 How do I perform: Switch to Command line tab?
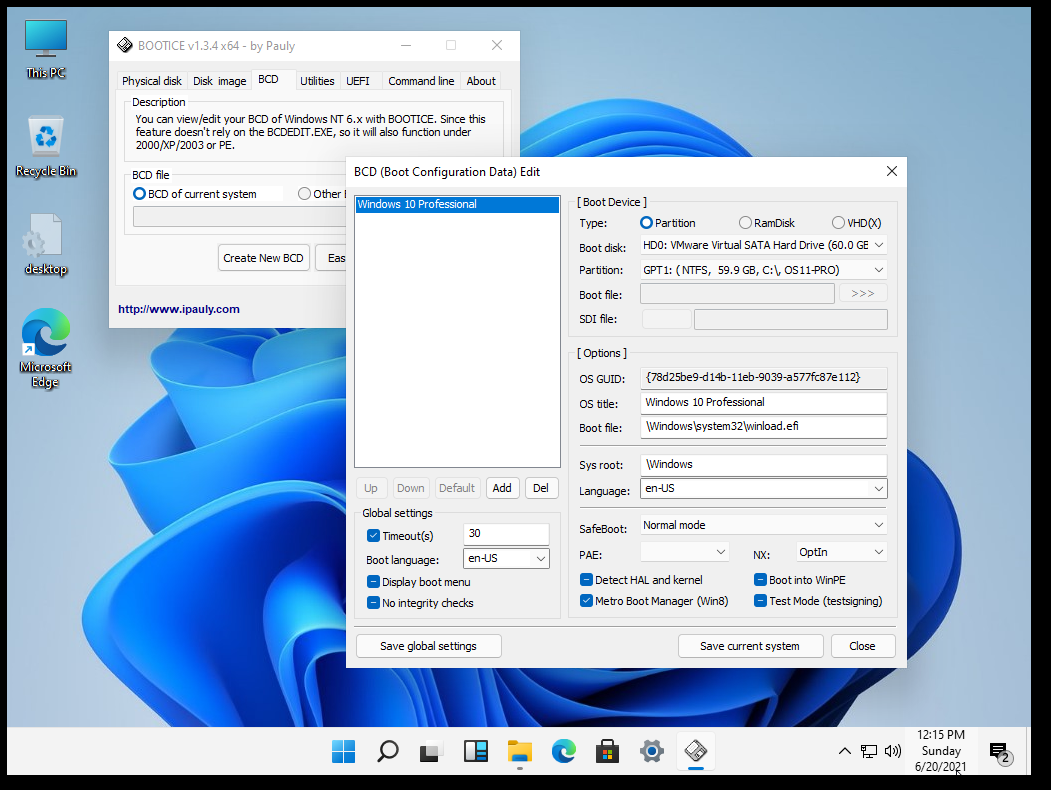421,81
